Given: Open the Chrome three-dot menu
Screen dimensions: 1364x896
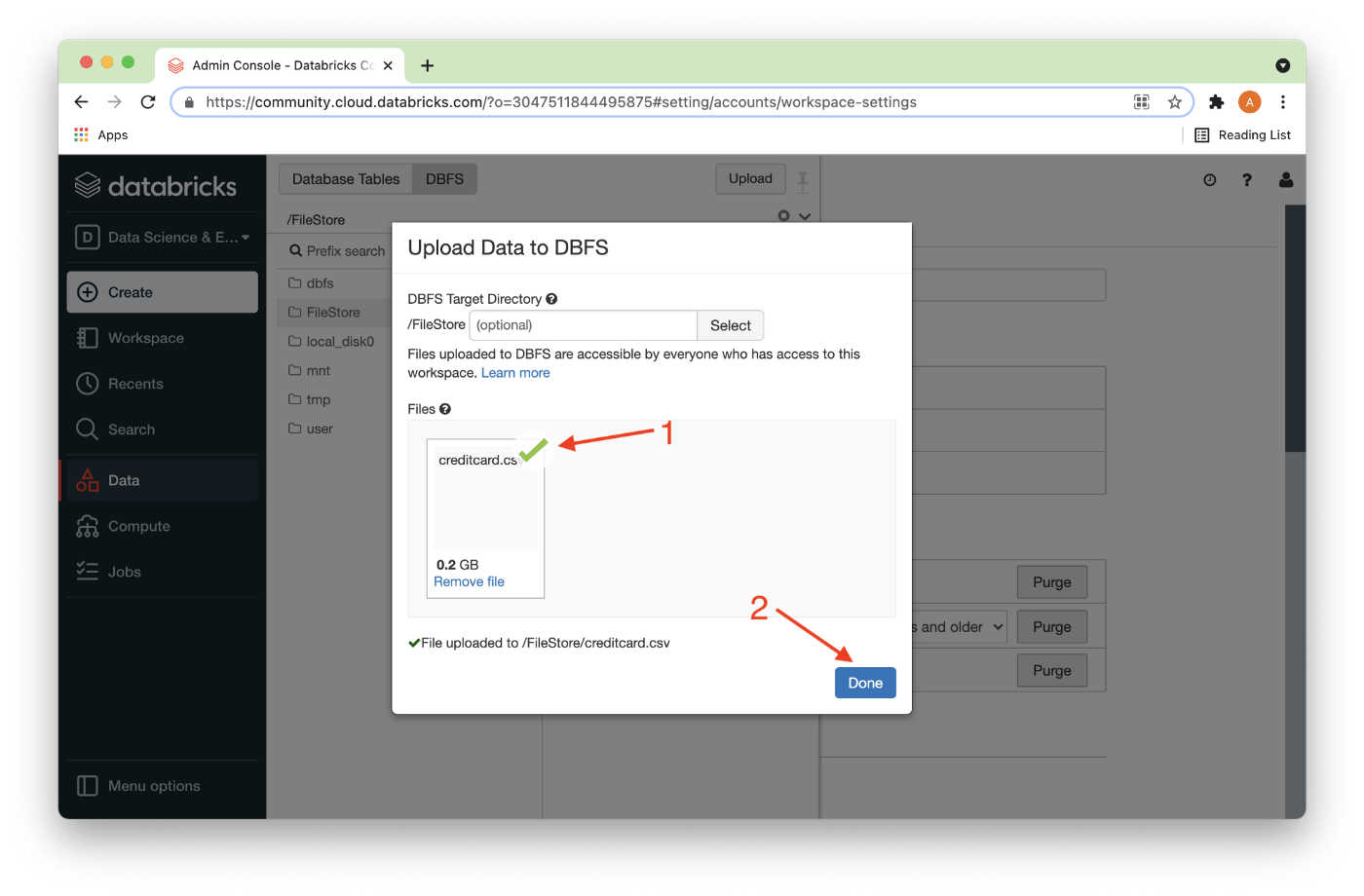Looking at the screenshot, I should point(1283,102).
